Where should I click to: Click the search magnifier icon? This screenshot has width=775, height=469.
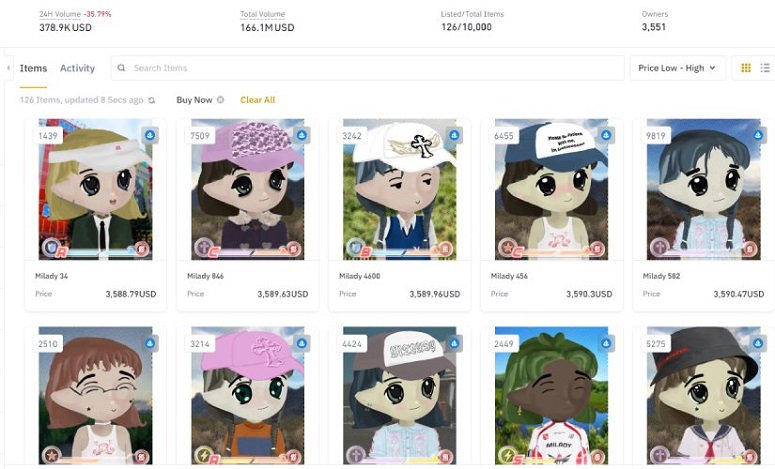122,68
